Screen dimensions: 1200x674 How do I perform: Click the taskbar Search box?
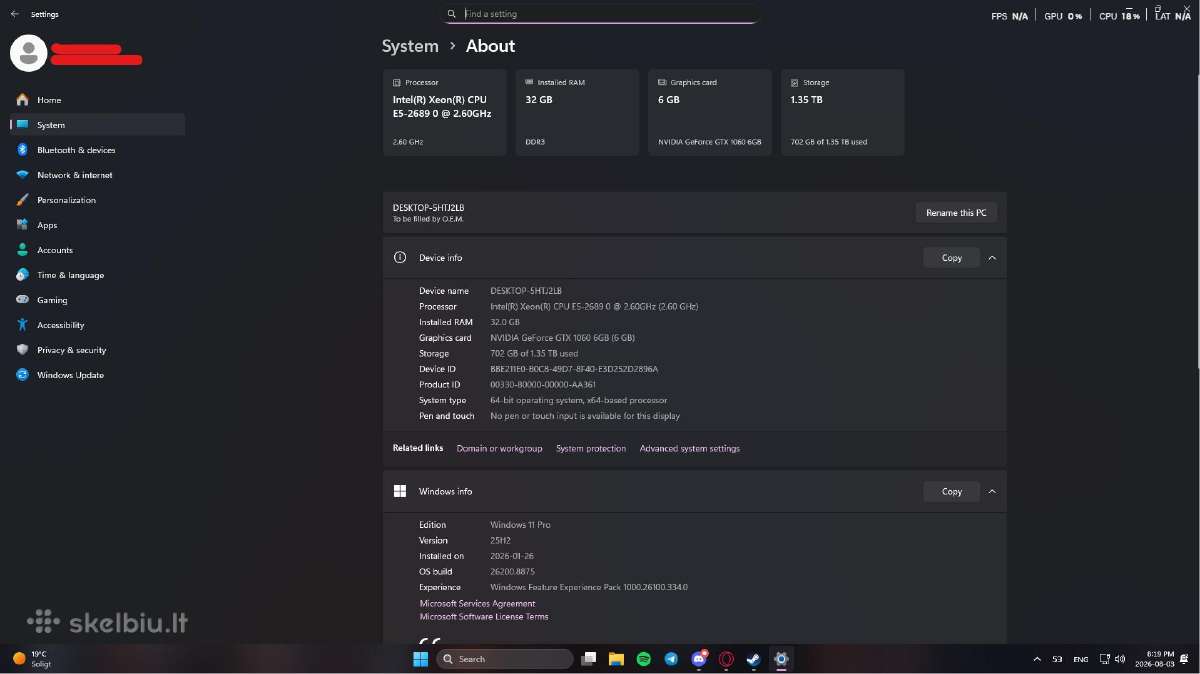(505, 659)
